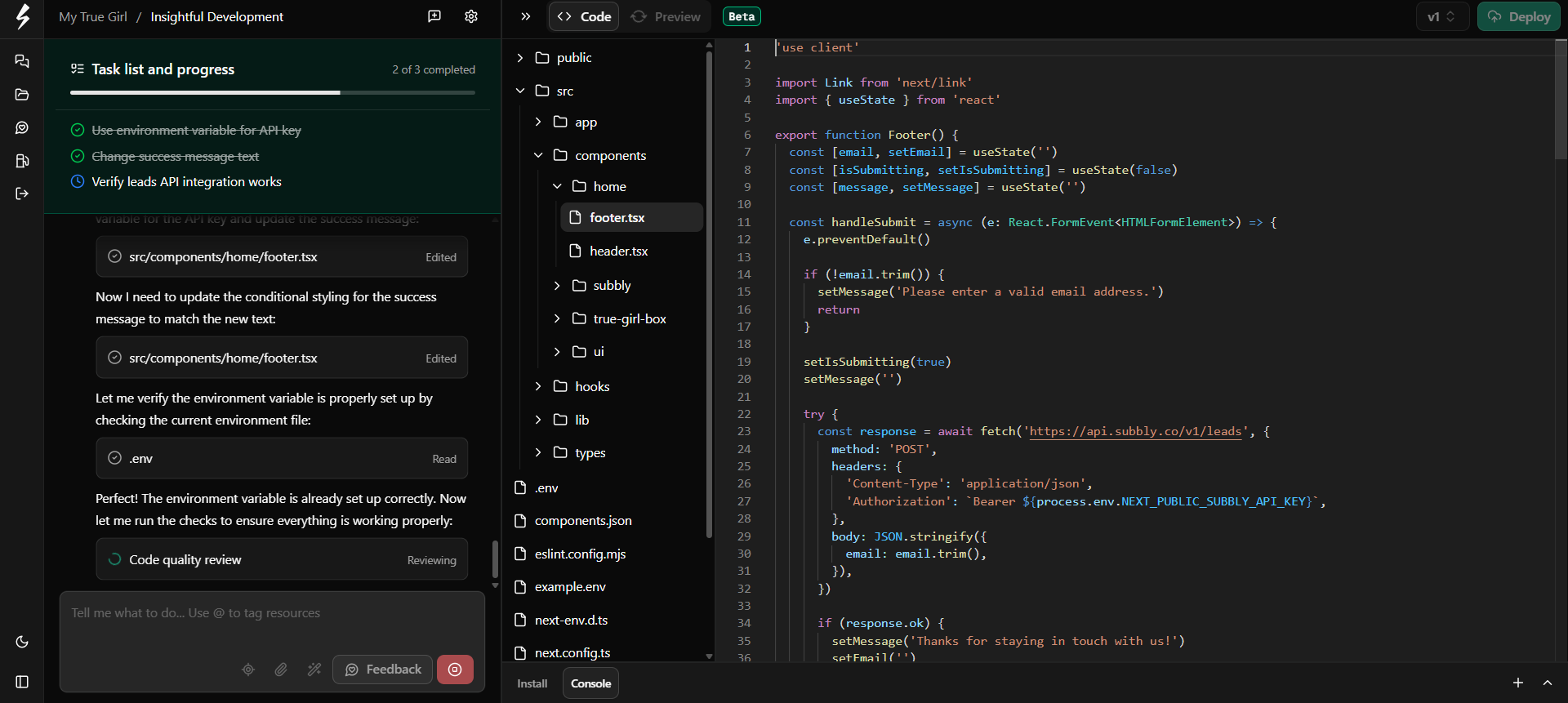Image resolution: width=1568 pixels, height=703 pixels.
Task: Click the plus icon in console bar
Action: click(1518, 683)
